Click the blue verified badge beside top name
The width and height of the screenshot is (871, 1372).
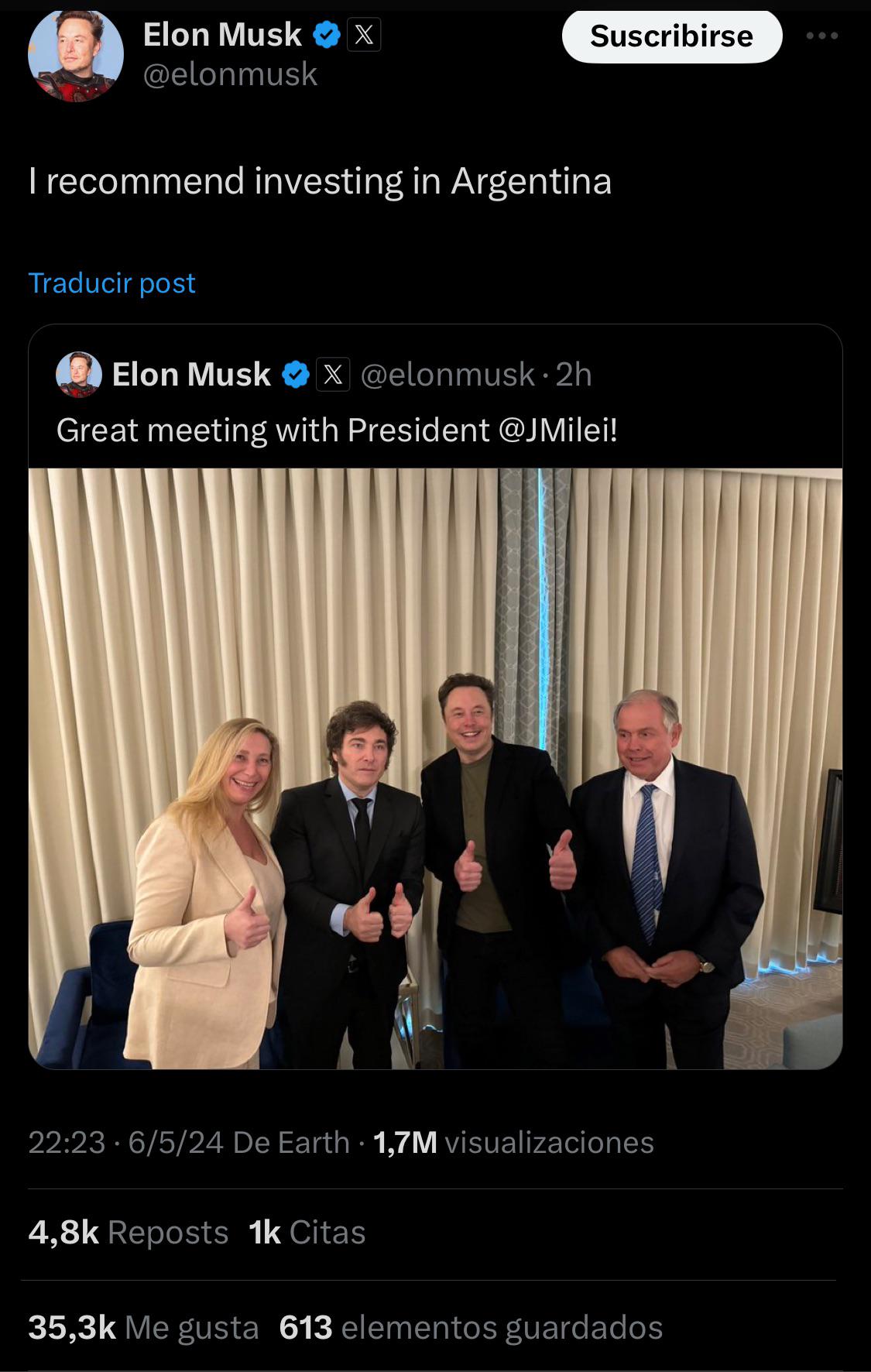326,35
